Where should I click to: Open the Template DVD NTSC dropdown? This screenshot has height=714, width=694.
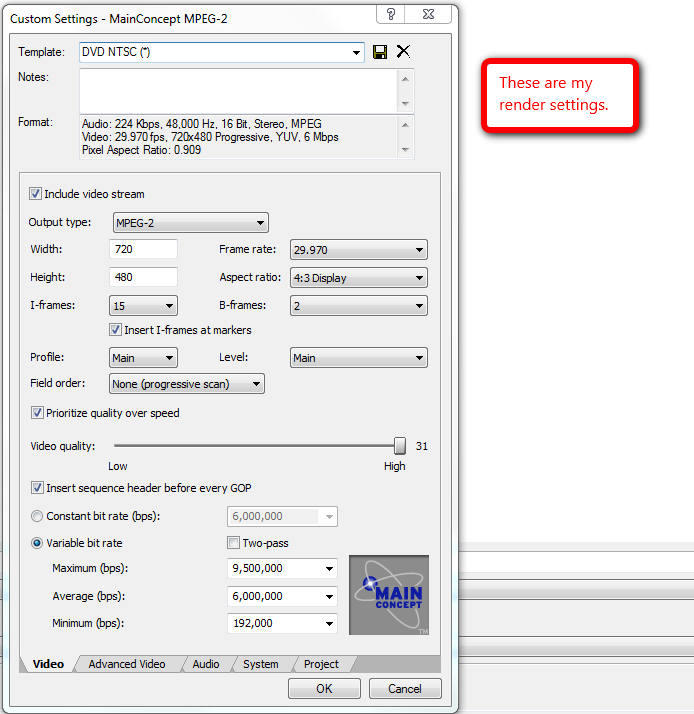coord(220,52)
